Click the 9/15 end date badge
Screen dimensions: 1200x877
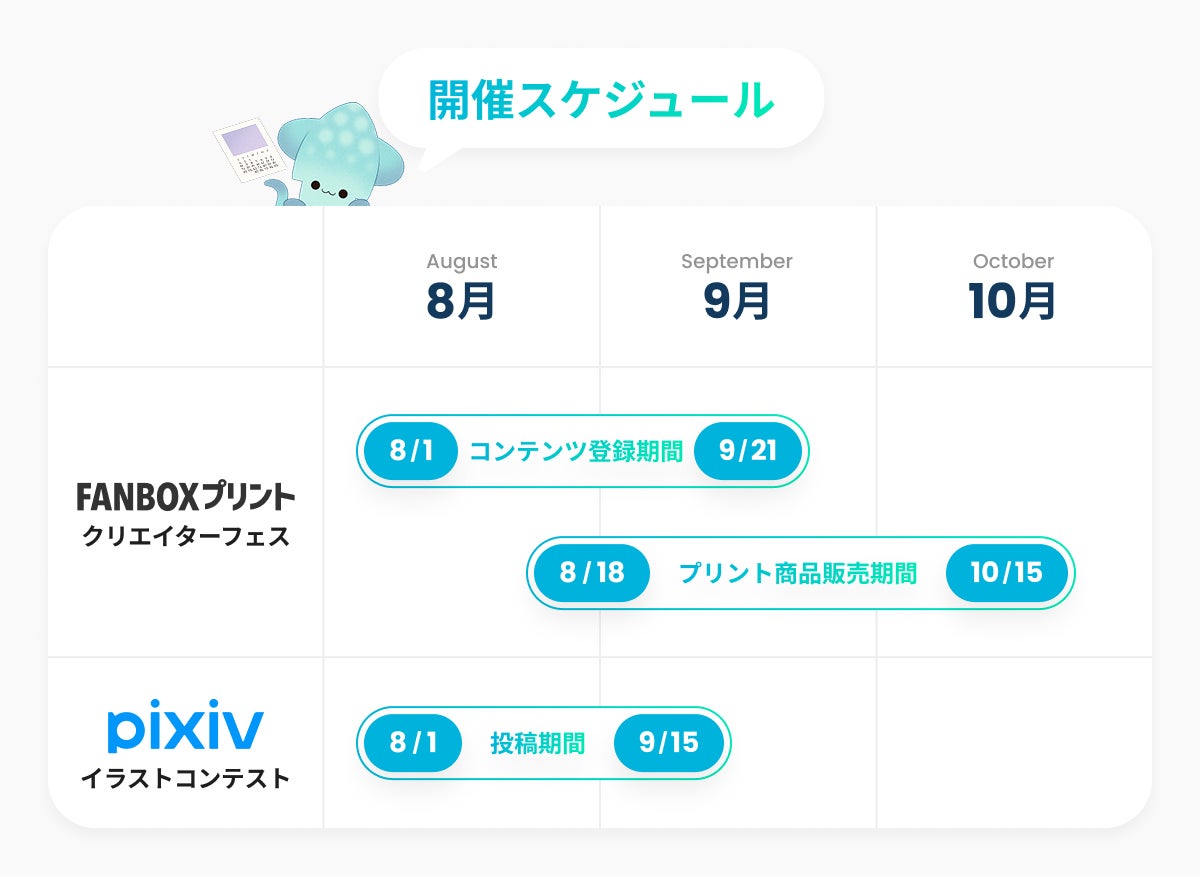pyautogui.click(x=668, y=743)
